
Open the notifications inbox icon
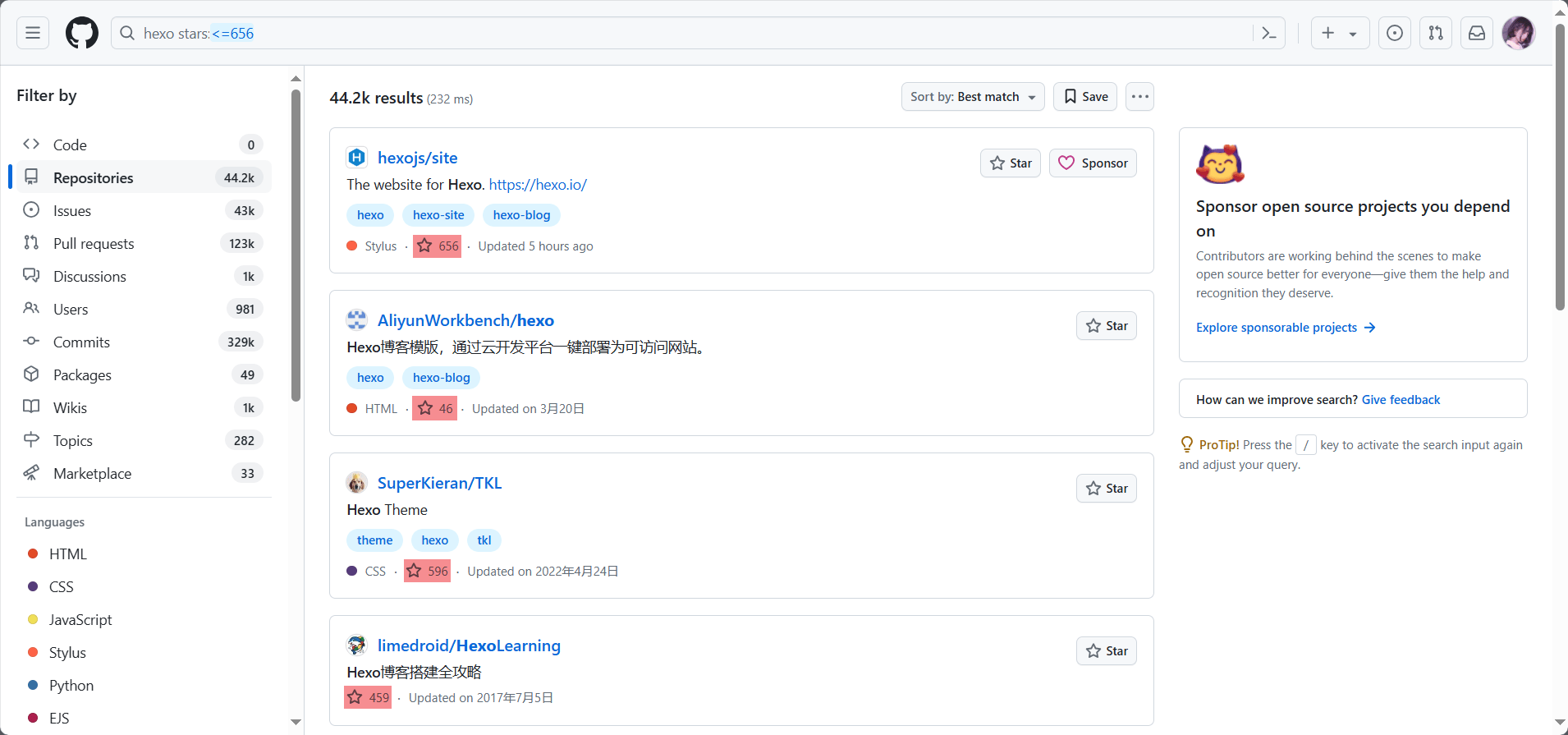pos(1477,33)
